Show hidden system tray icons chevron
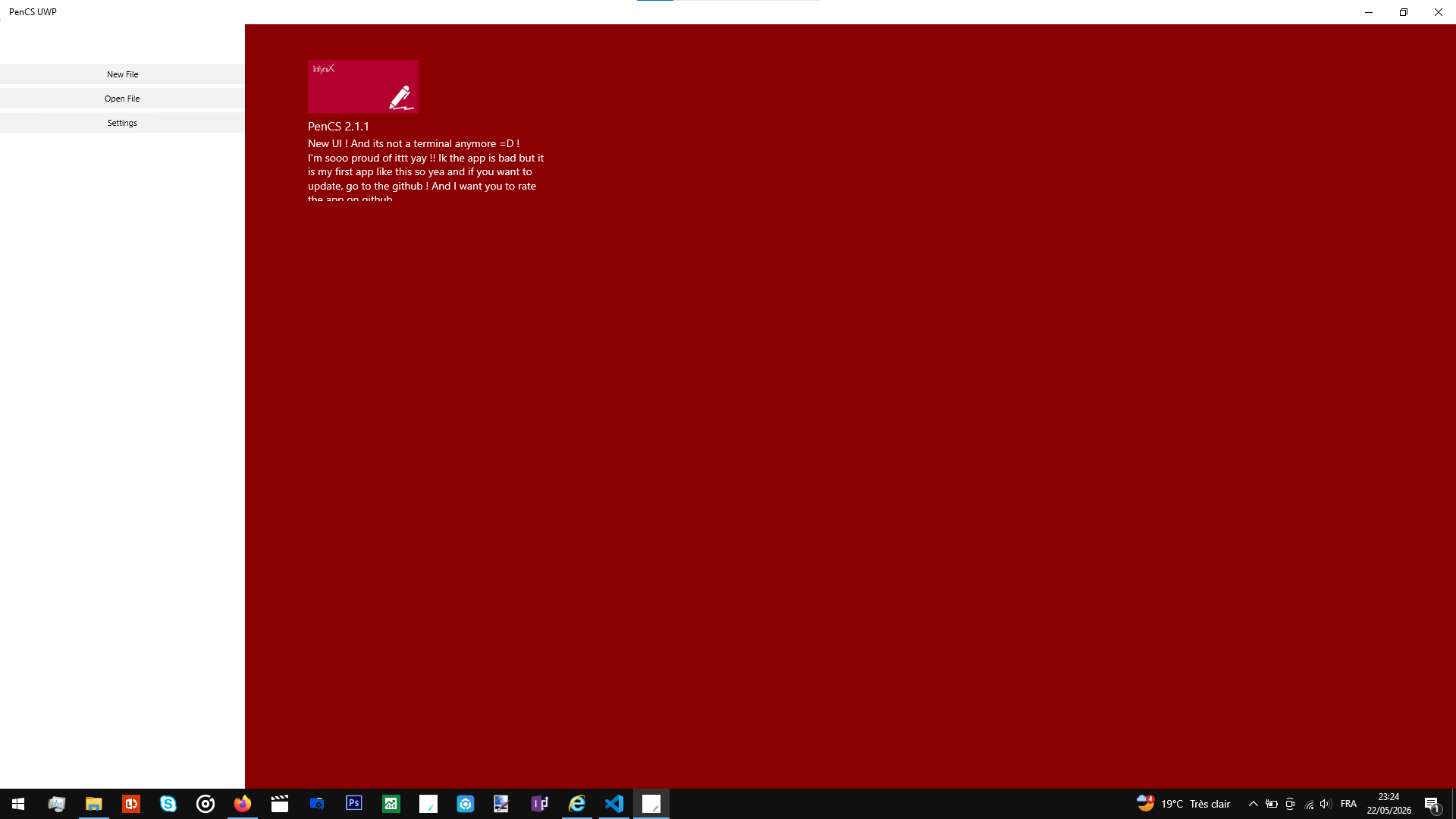Viewport: 1456px width, 819px height. [x=1254, y=804]
